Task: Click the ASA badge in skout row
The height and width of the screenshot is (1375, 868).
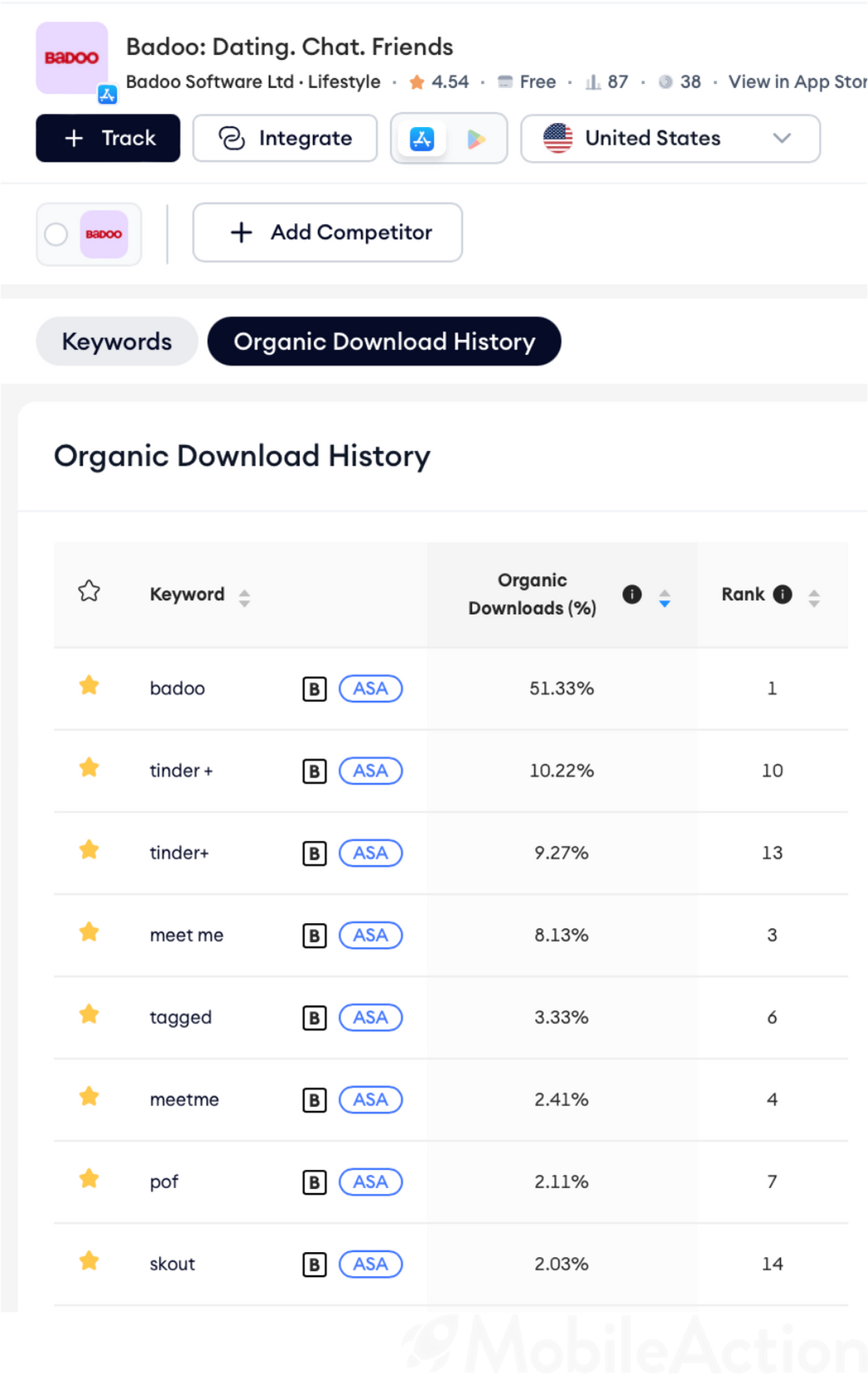Action: [370, 1265]
